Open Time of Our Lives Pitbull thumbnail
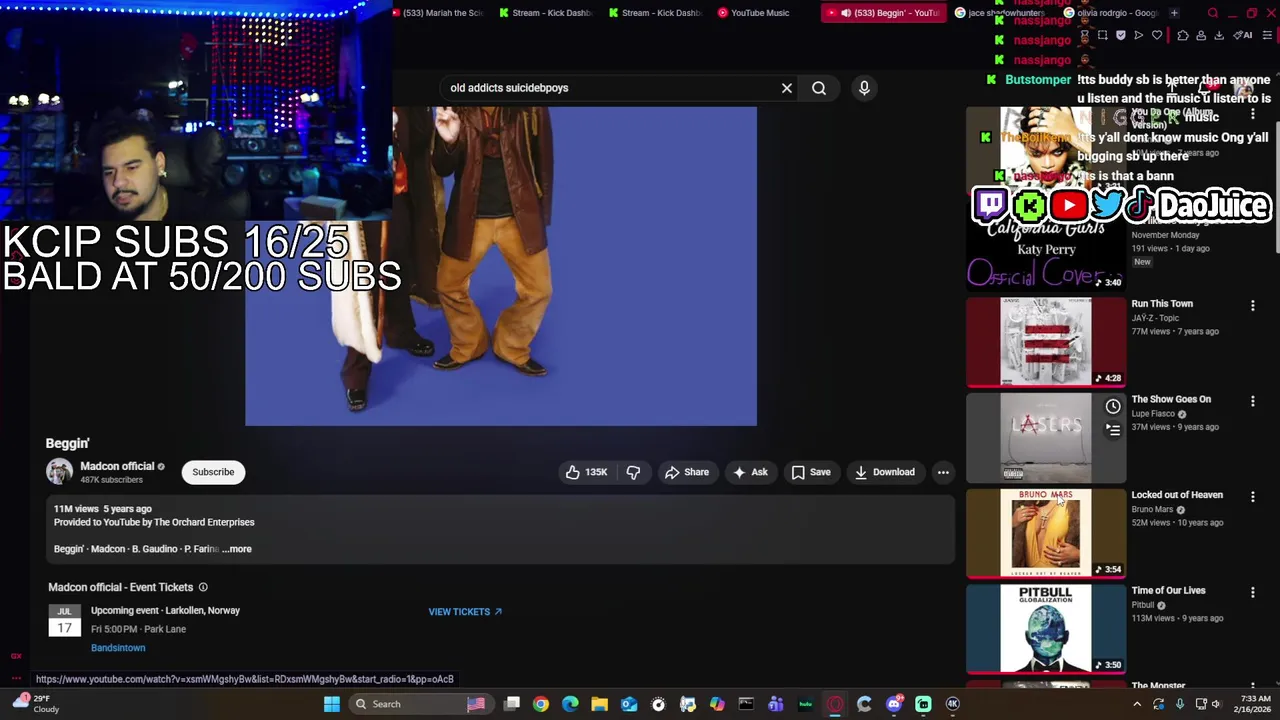 1046,628
